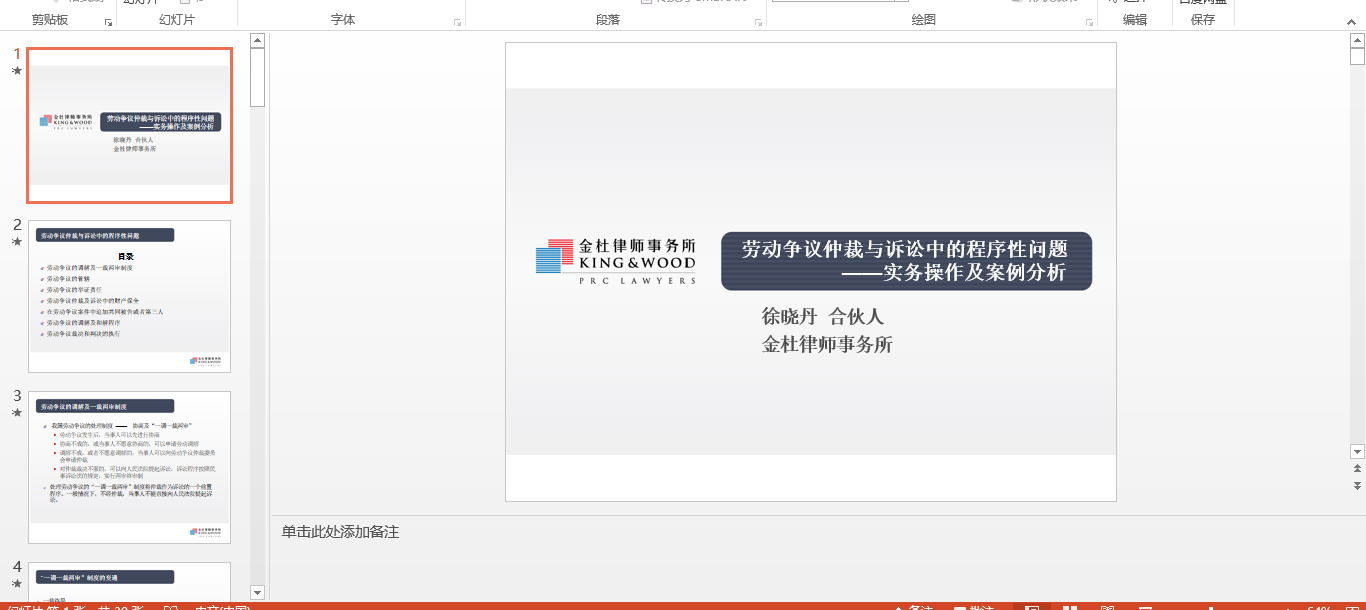
Task: Open slide 4 thumbnail at panel bottom
Action: 130,581
